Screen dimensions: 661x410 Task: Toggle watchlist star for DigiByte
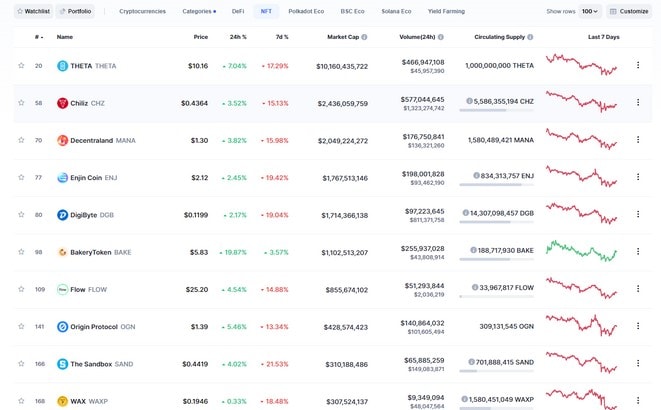[x=21, y=214]
